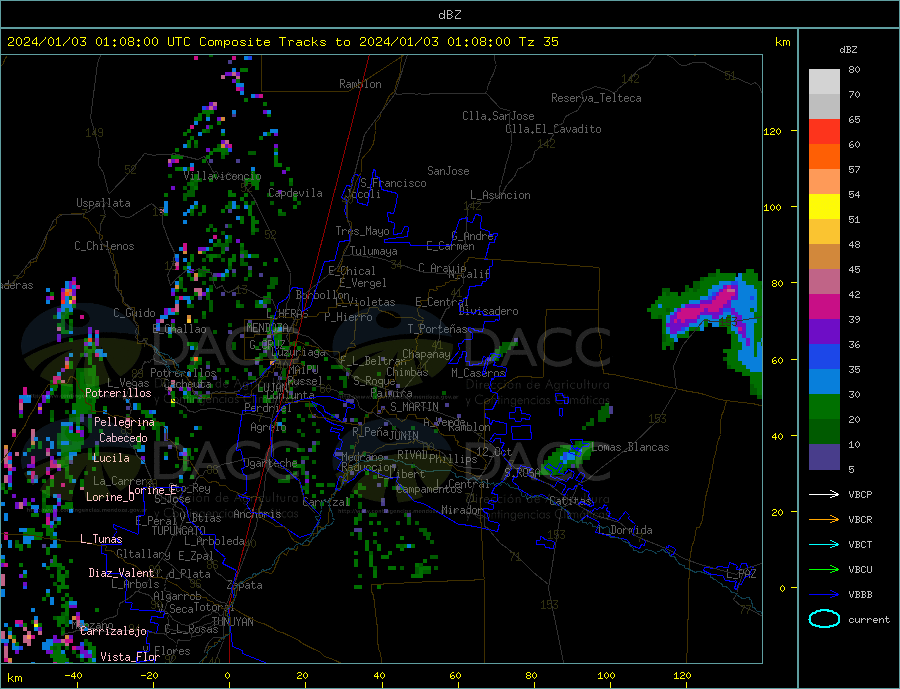Image resolution: width=900 pixels, height=689 pixels.
Task: Click the blue VBBB arrow in the legend
Action: (824, 594)
